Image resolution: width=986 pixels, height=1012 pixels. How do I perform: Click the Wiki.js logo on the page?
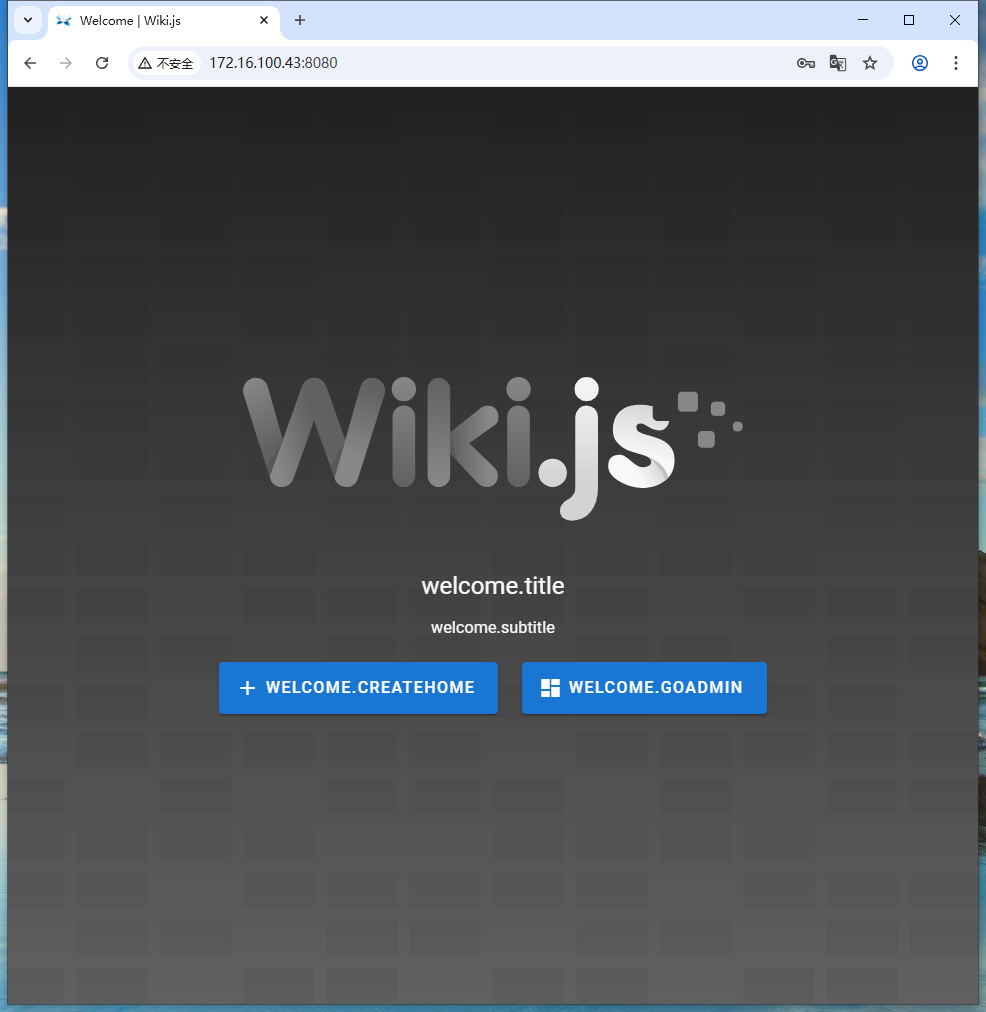493,445
